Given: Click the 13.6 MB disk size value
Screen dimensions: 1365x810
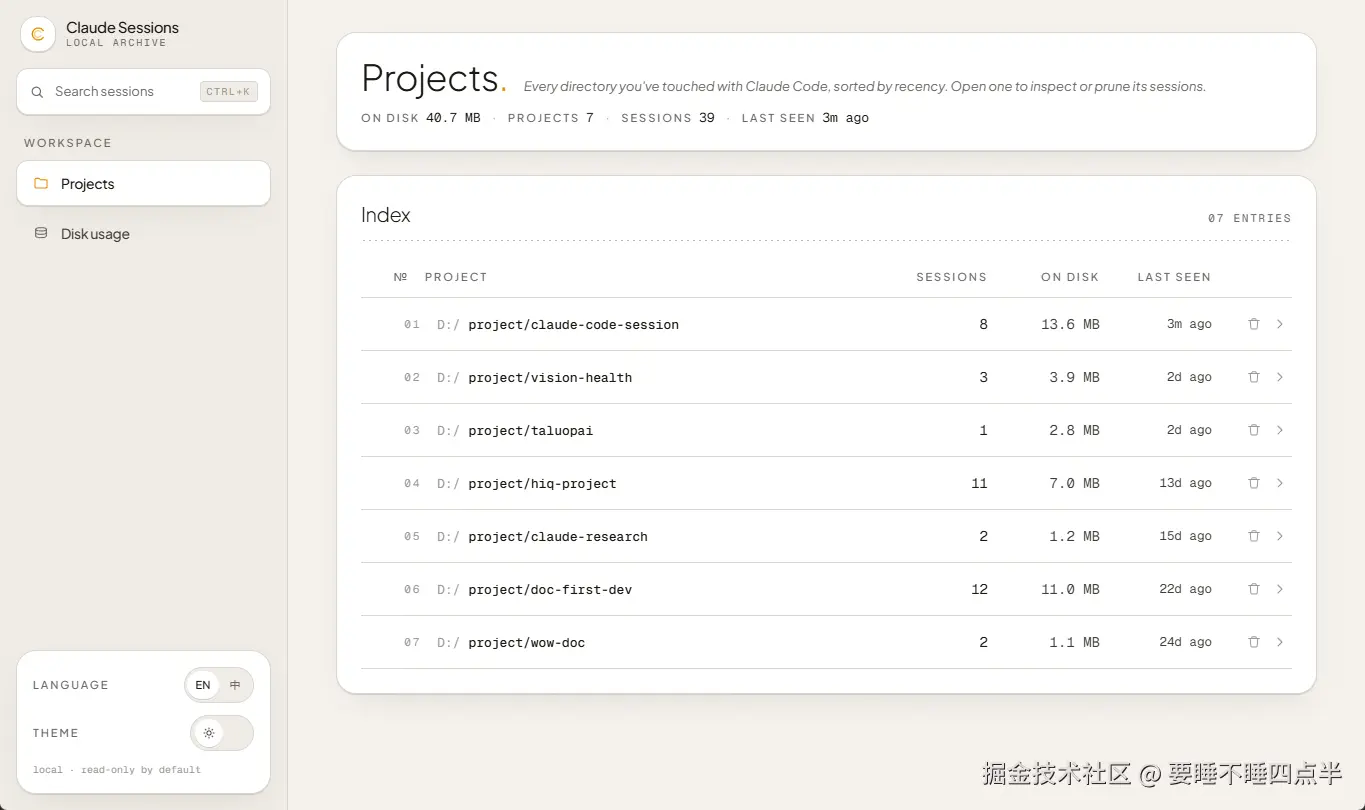Looking at the screenshot, I should (1070, 324).
